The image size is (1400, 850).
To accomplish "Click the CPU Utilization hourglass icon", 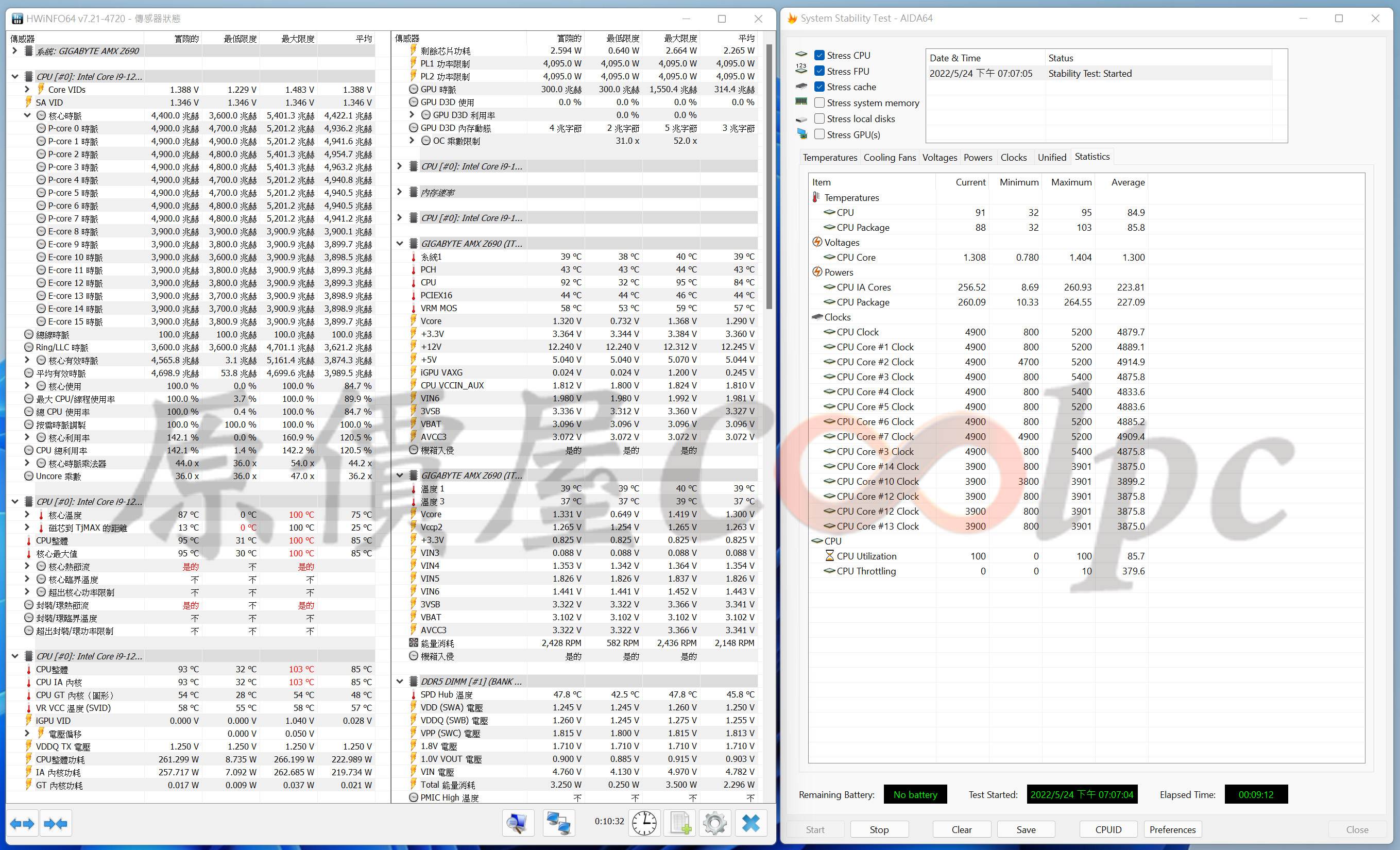I will [830, 556].
